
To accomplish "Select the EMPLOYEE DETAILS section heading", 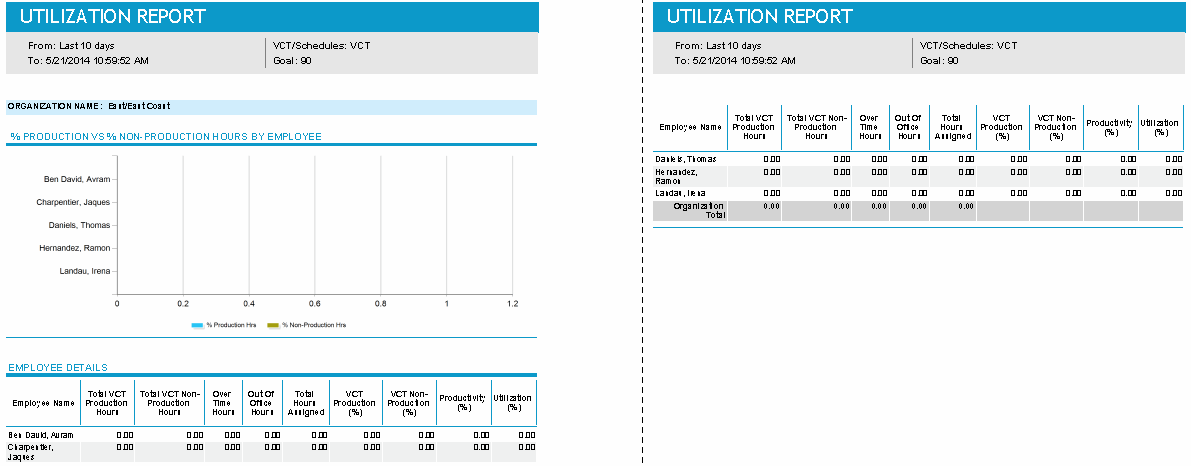I will pyautogui.click(x=58, y=368).
